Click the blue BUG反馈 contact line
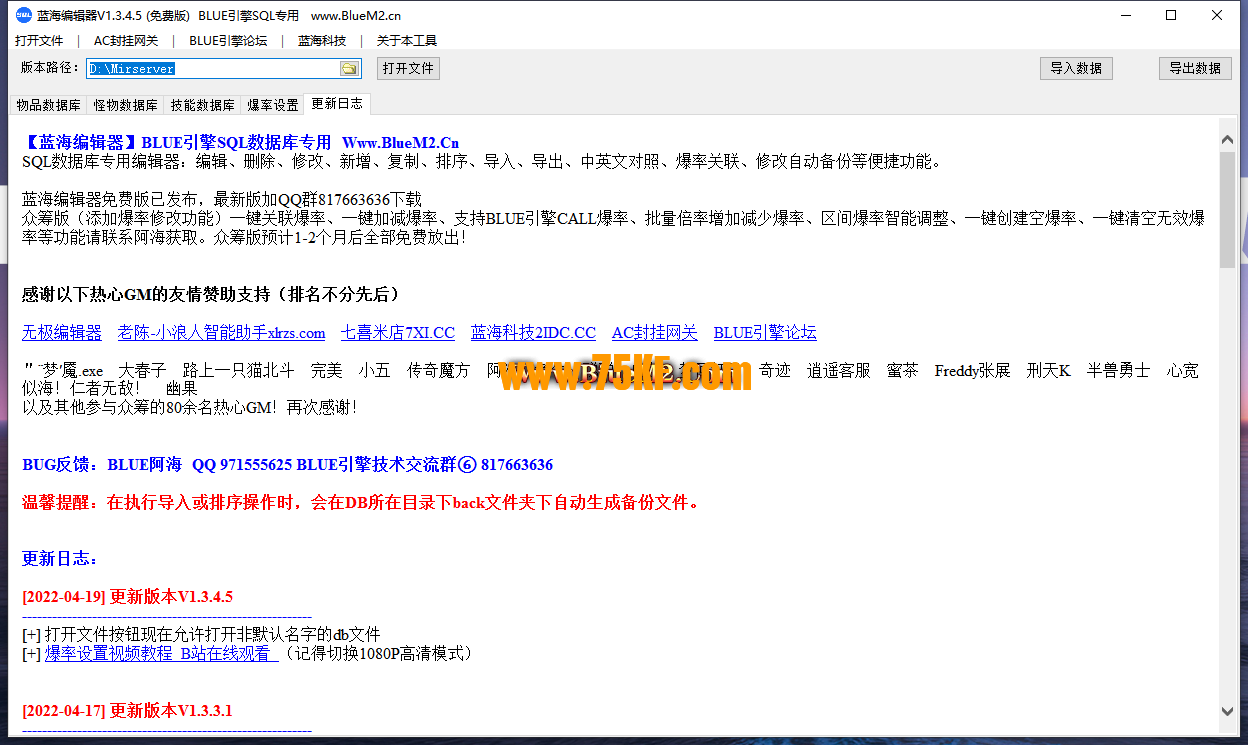 (x=288, y=465)
